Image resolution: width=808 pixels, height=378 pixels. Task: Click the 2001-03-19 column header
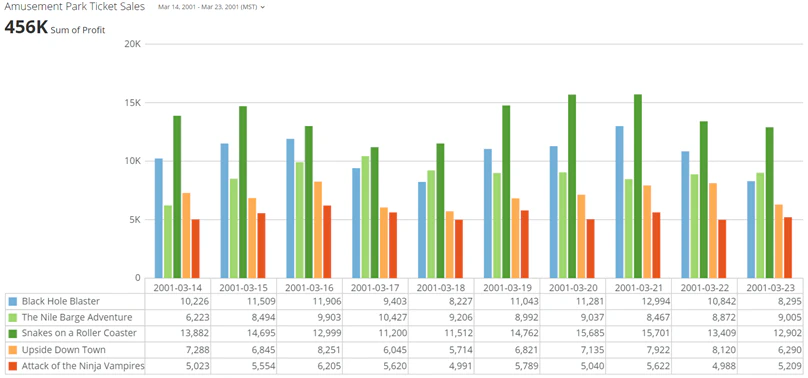point(507,287)
